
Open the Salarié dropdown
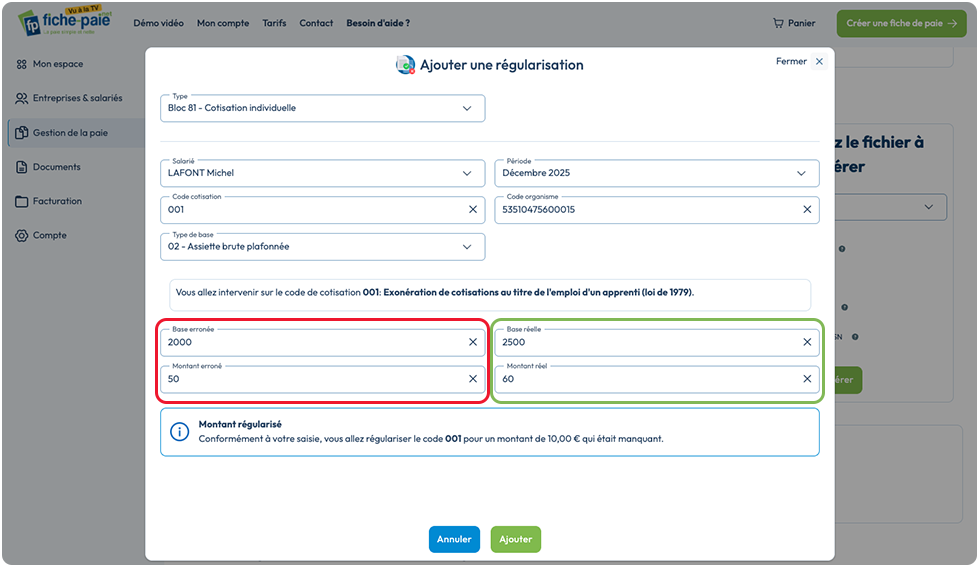click(x=322, y=174)
